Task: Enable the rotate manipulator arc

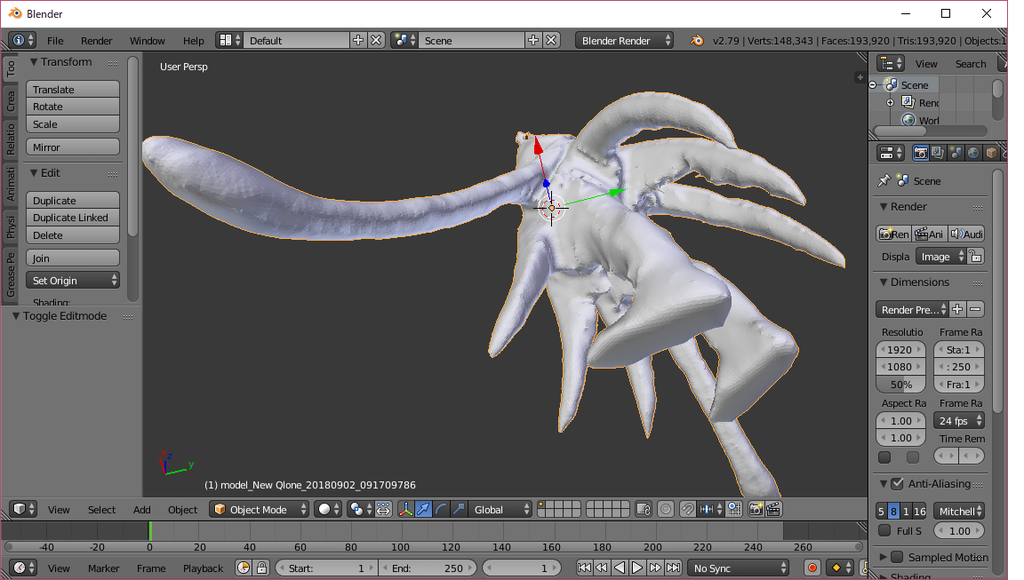Action: [441, 509]
